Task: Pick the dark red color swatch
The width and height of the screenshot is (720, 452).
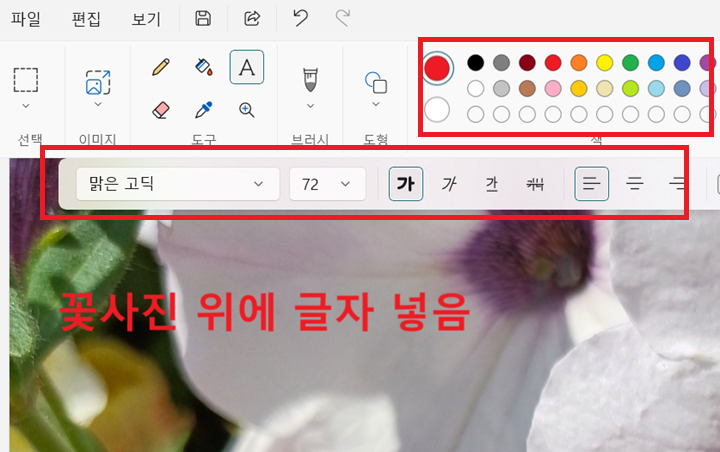Action: pos(527,62)
